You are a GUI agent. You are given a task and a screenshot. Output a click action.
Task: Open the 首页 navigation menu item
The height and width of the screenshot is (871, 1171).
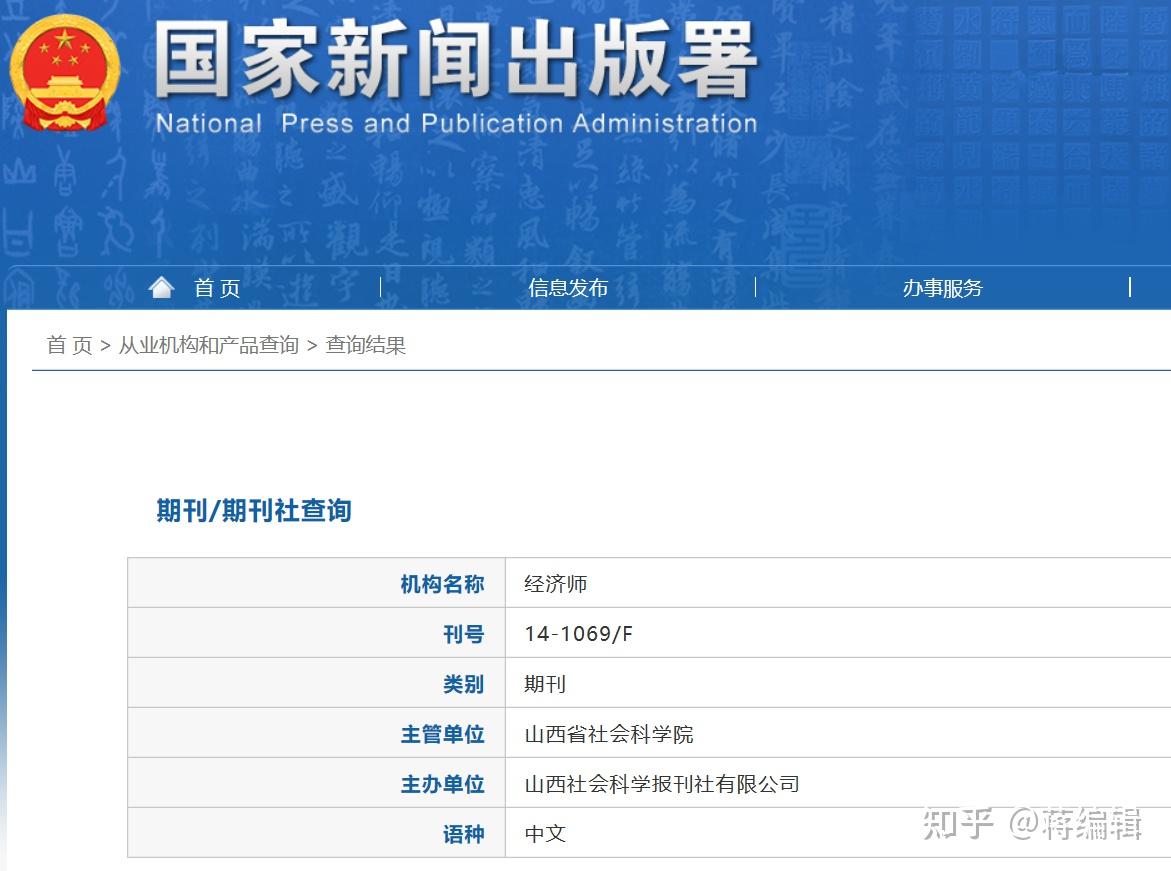tap(217, 288)
